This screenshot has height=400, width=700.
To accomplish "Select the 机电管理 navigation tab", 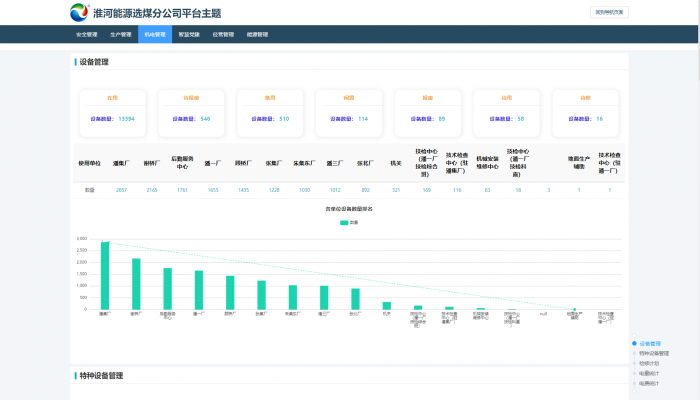I will point(155,34).
